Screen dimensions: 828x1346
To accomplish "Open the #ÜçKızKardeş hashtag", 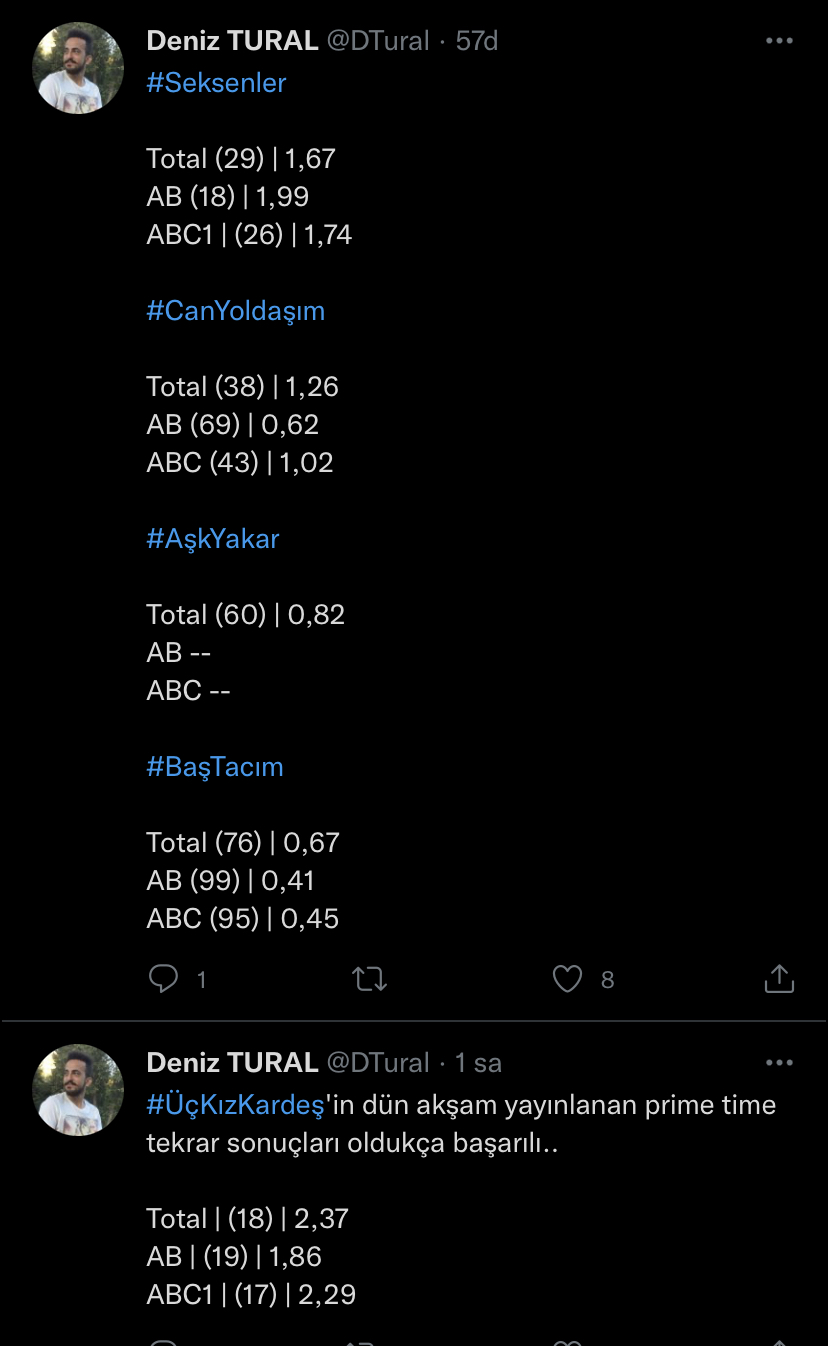I will point(236,1105).
